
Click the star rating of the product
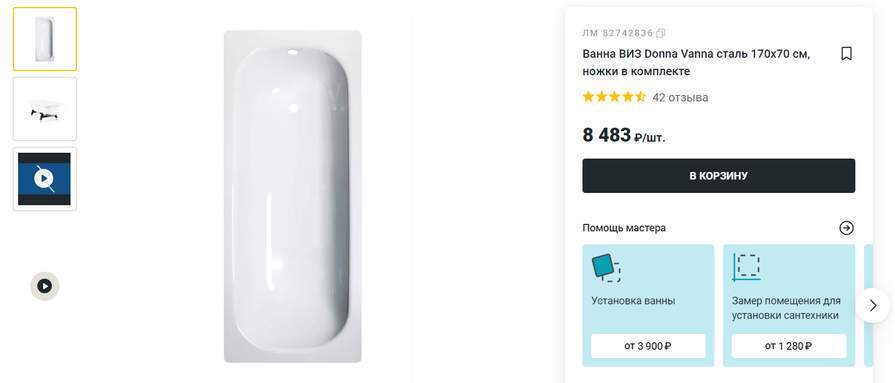(614, 97)
